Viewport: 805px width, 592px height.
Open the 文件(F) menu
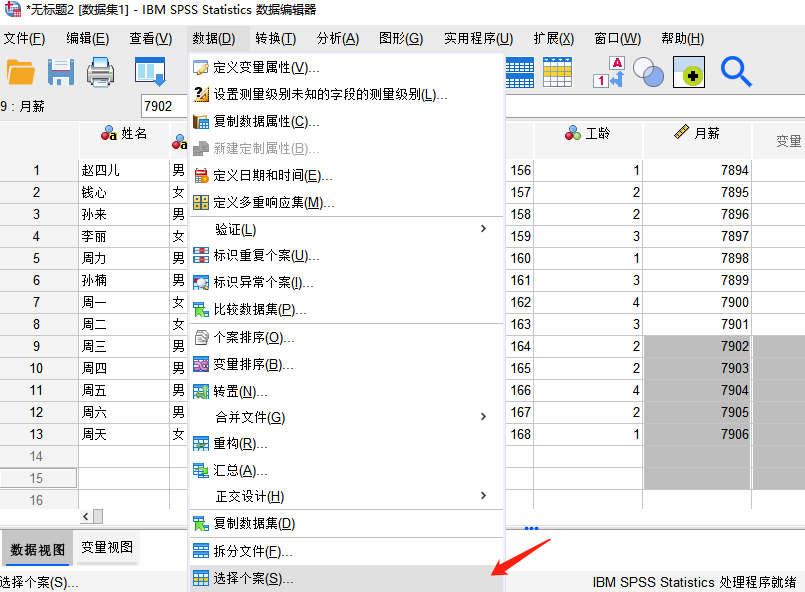point(24,39)
